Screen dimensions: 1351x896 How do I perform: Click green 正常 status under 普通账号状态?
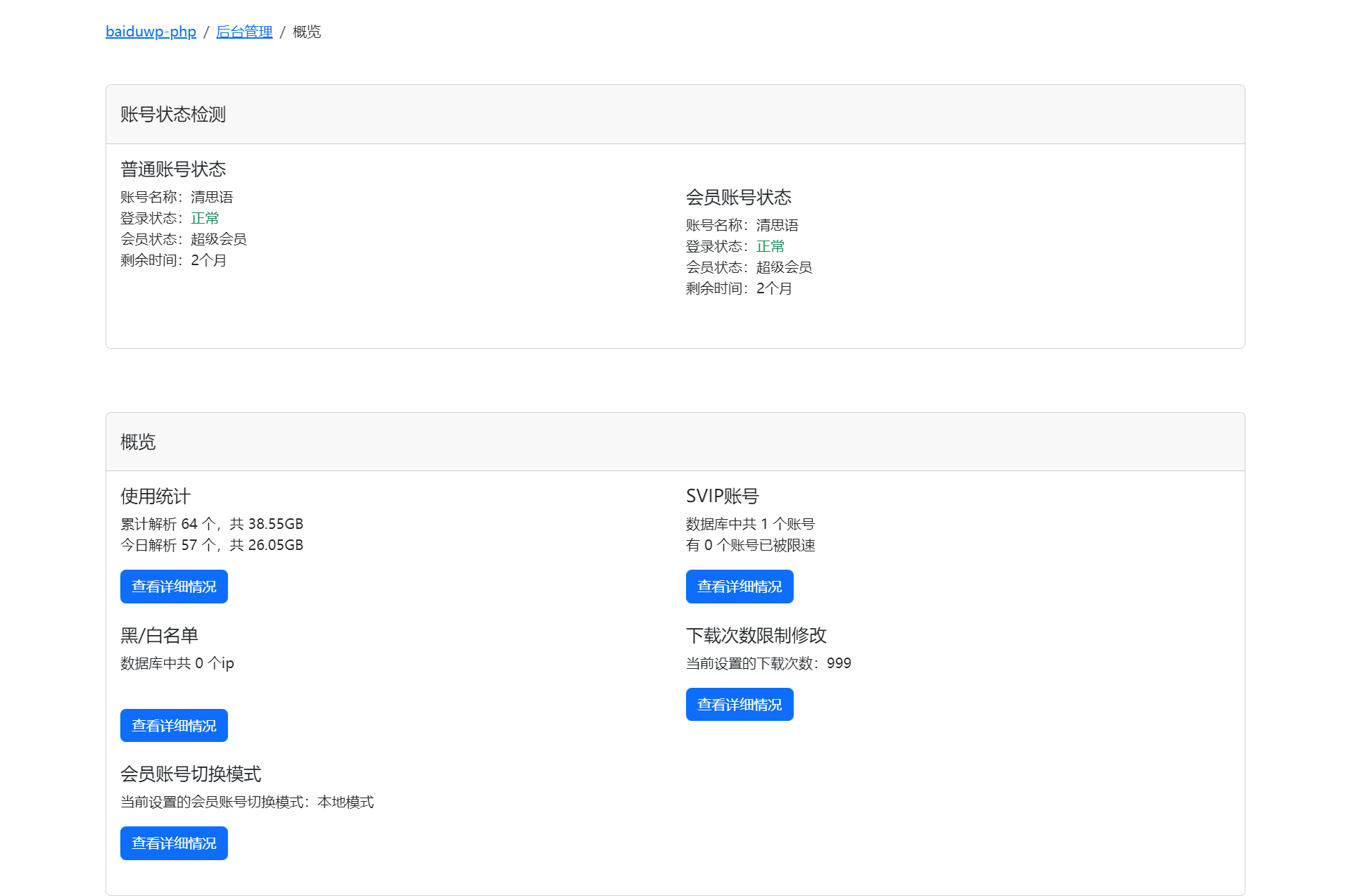205,218
